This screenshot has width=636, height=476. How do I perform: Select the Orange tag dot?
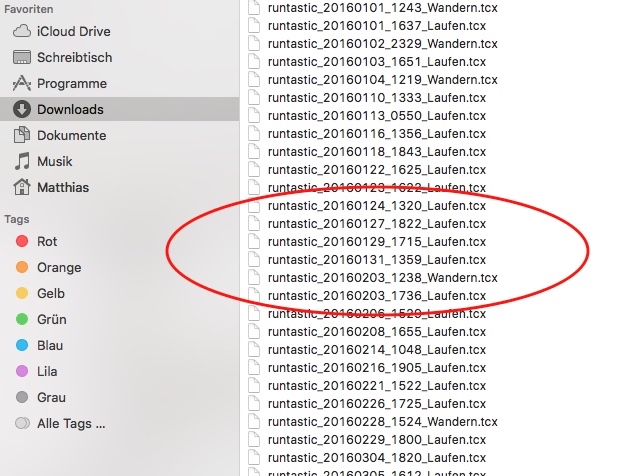point(22,268)
